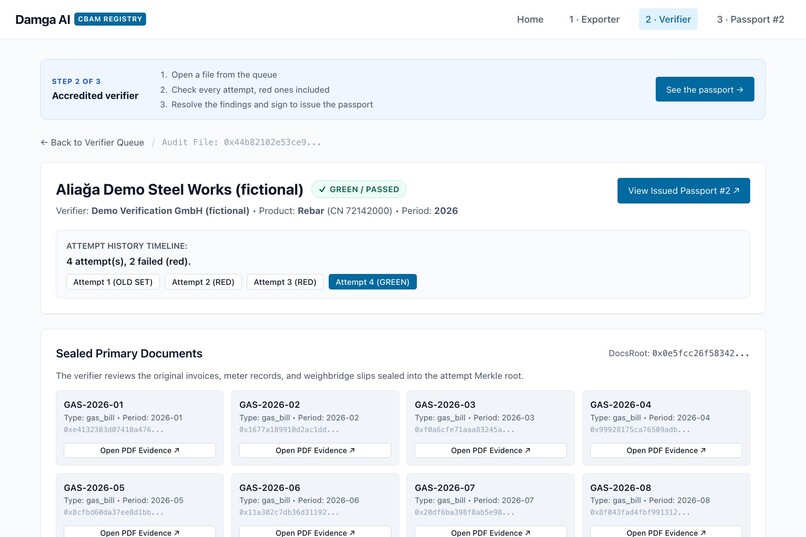The width and height of the screenshot is (806, 537).
Task: Open the Damga AI logo link
Action: [43, 20]
